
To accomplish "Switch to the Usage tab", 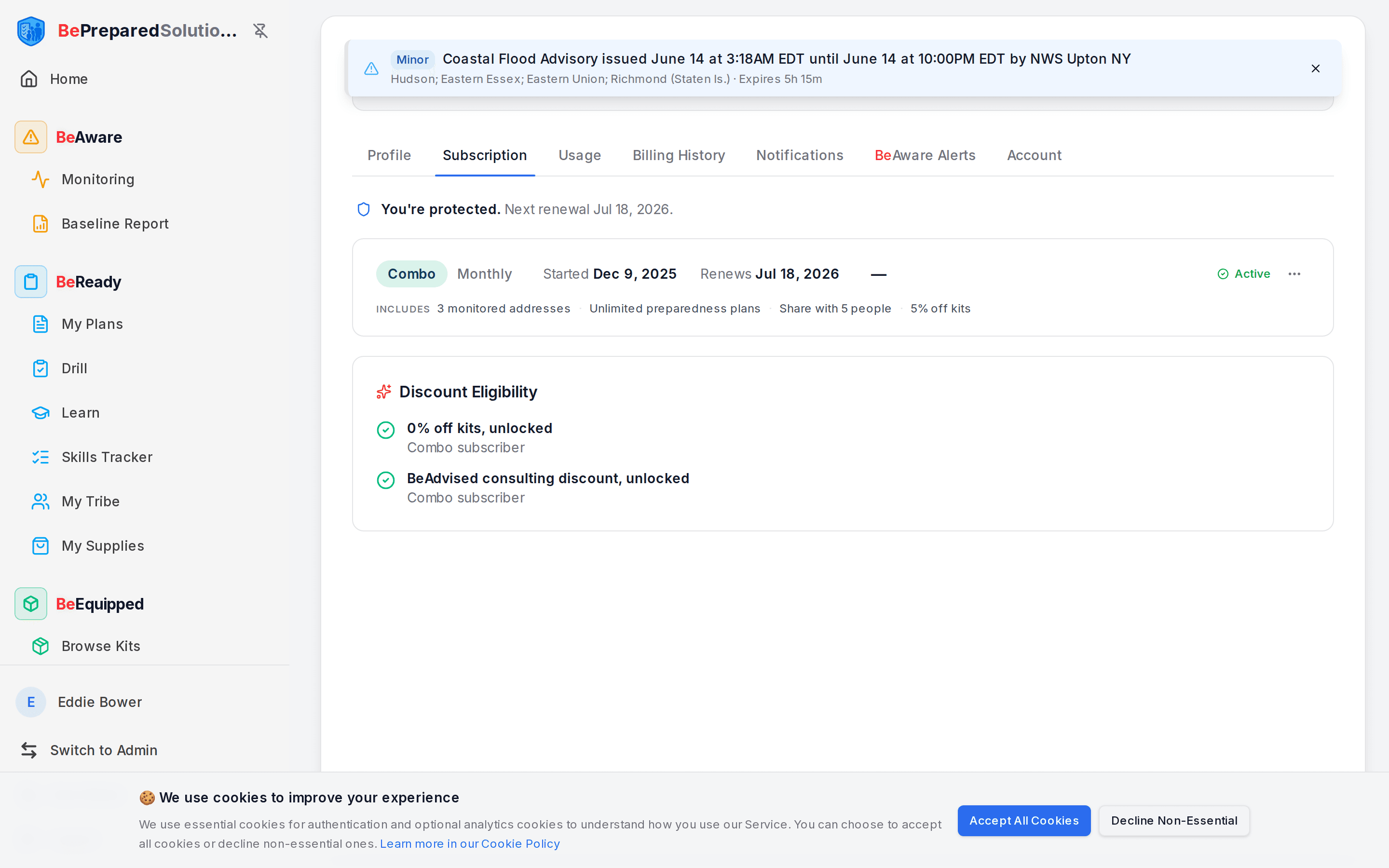I will [580, 155].
